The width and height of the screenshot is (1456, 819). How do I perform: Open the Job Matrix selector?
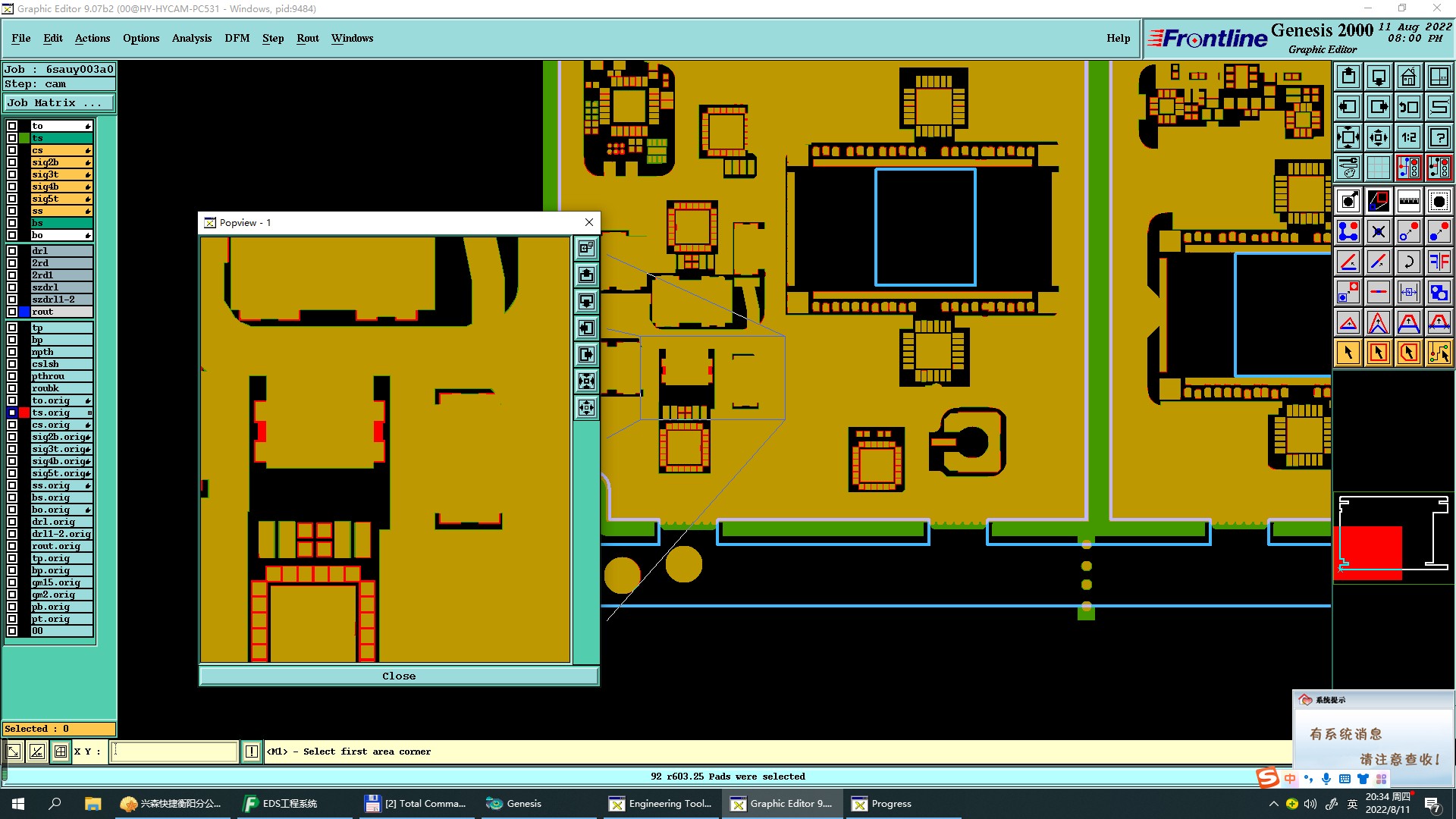59,103
